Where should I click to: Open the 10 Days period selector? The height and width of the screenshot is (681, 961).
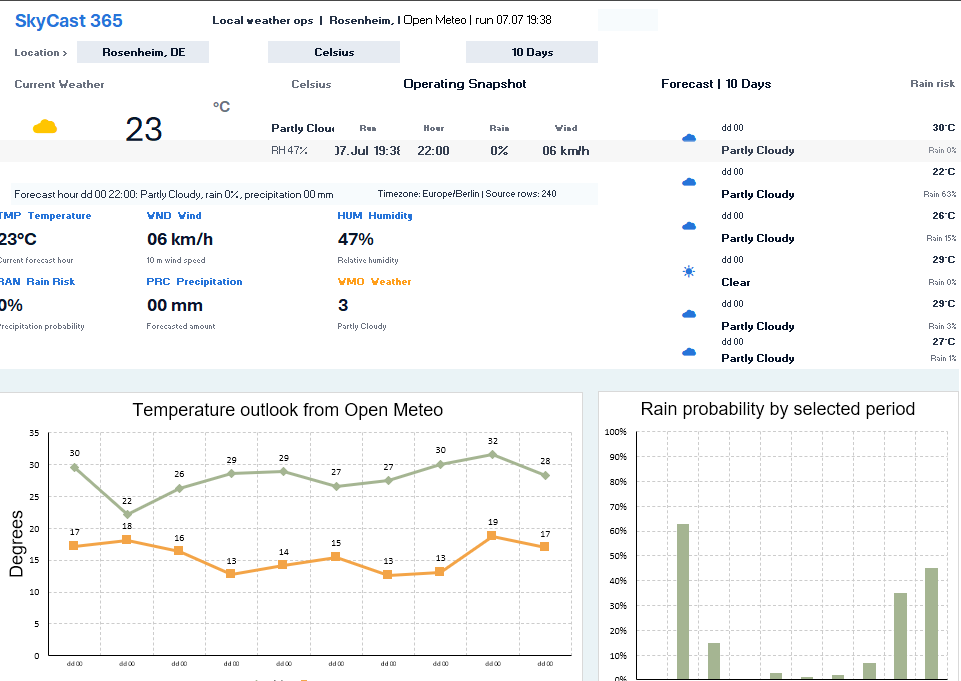point(532,52)
